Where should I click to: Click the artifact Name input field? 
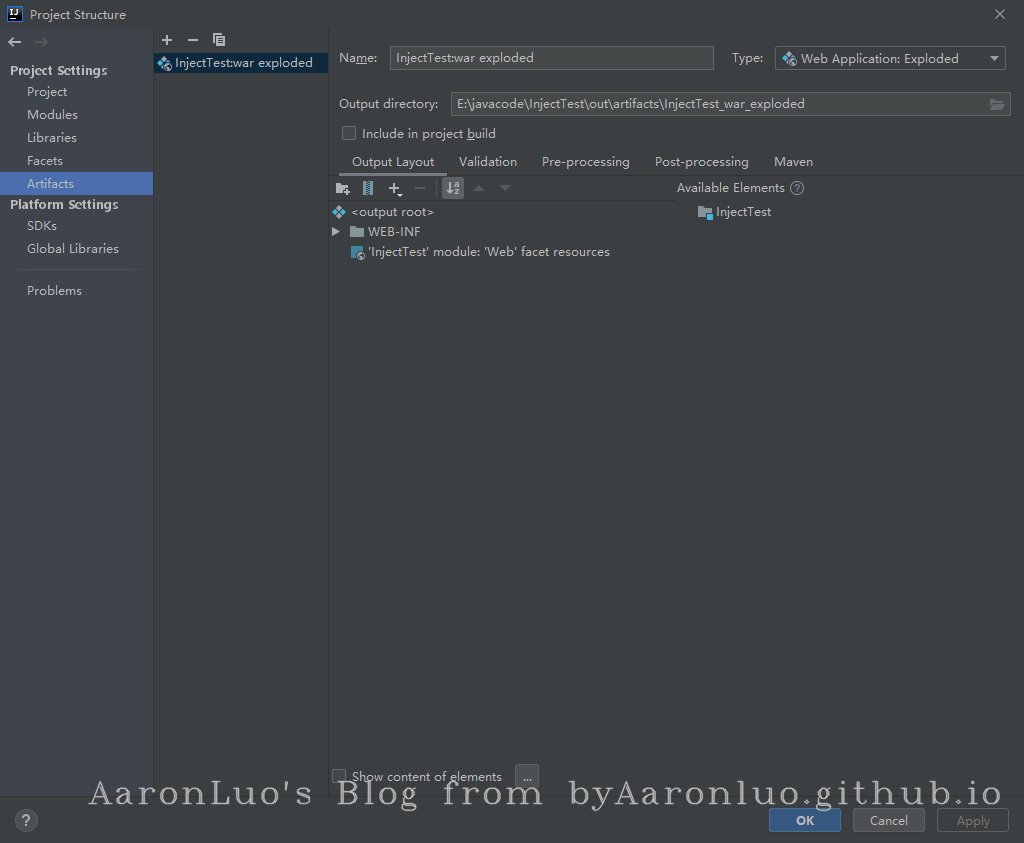click(x=551, y=58)
